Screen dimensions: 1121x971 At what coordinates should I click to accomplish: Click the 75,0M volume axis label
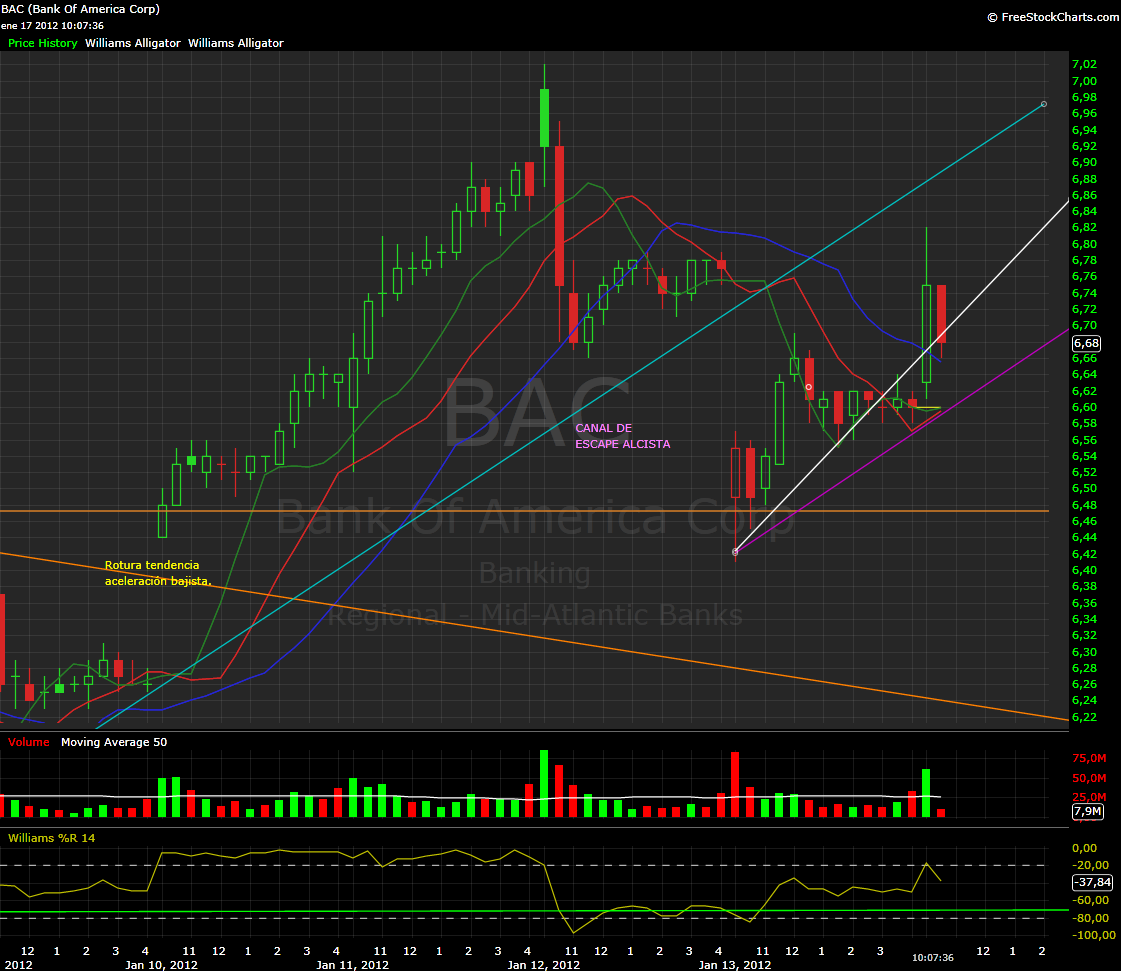pos(1090,758)
